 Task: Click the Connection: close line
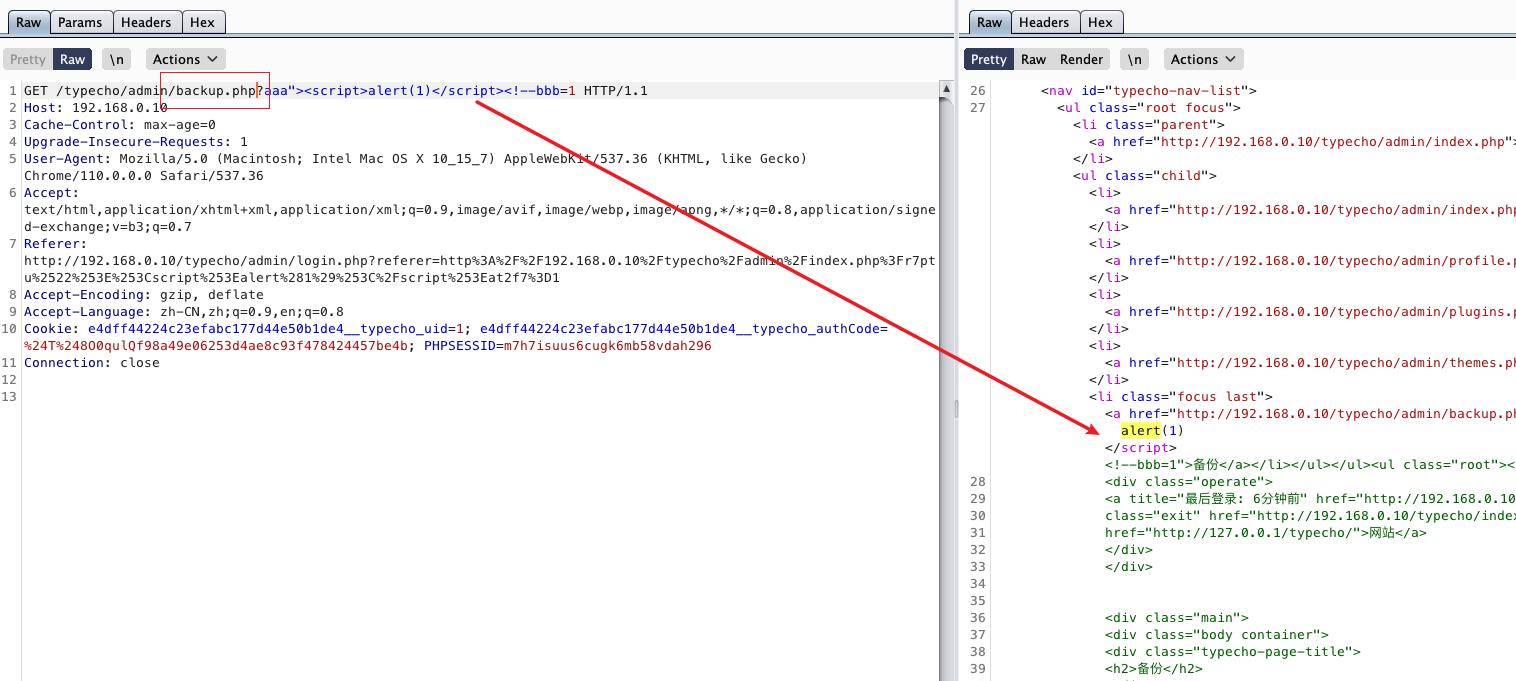point(92,363)
